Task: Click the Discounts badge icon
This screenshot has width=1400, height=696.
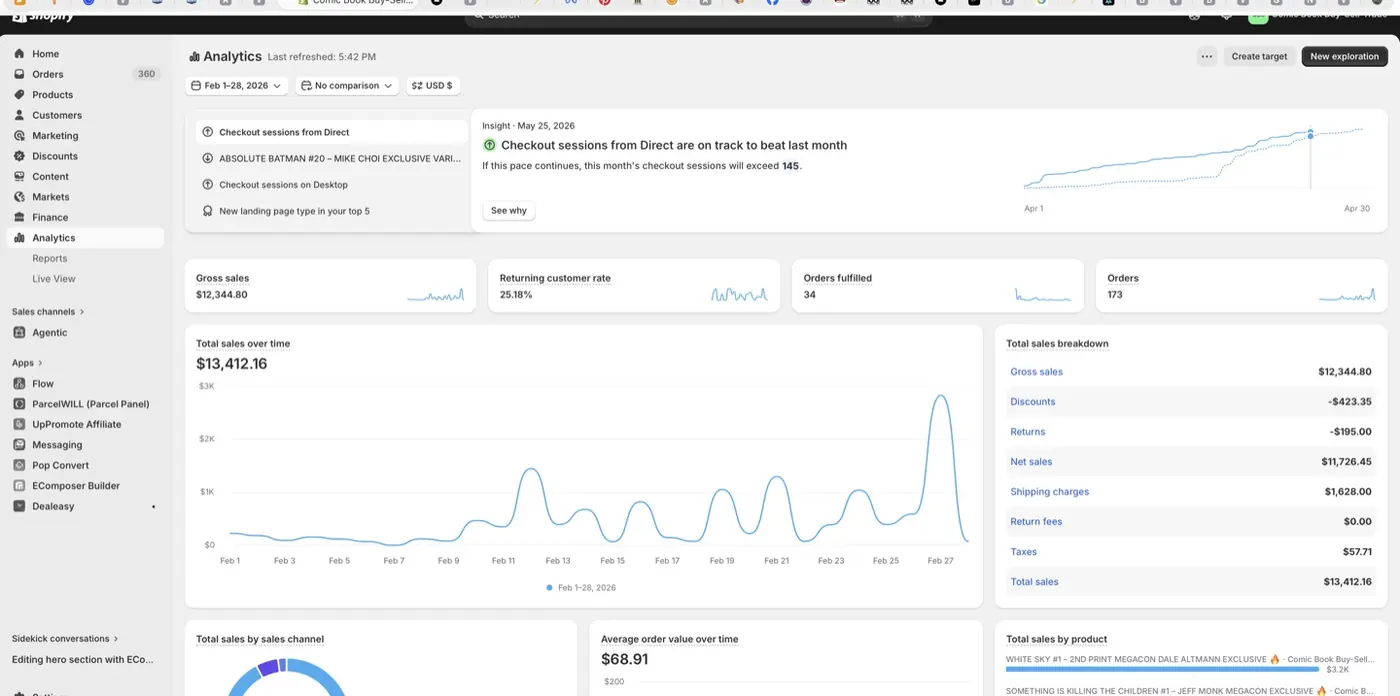Action: pos(19,156)
